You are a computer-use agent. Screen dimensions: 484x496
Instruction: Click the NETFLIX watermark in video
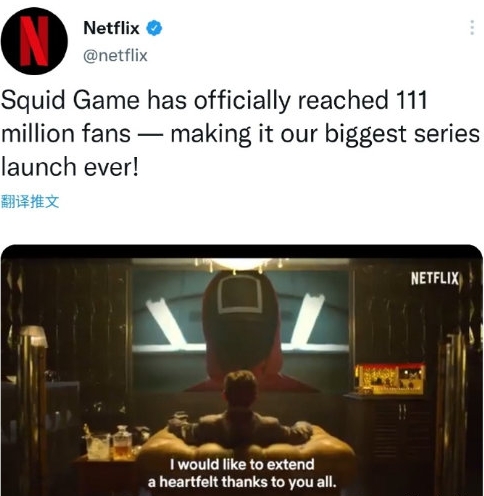pos(435,279)
